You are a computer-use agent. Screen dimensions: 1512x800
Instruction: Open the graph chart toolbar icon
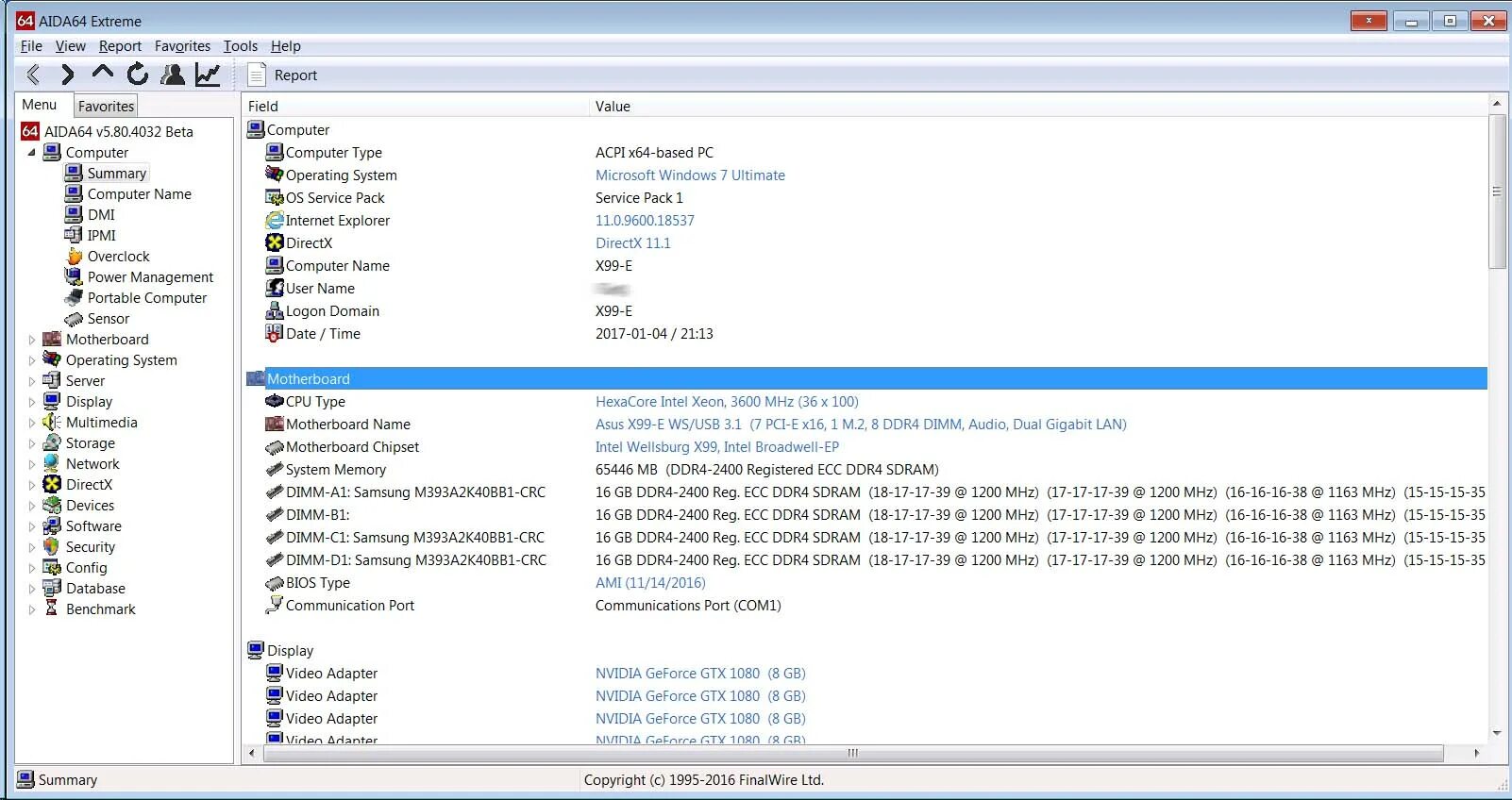(x=208, y=75)
